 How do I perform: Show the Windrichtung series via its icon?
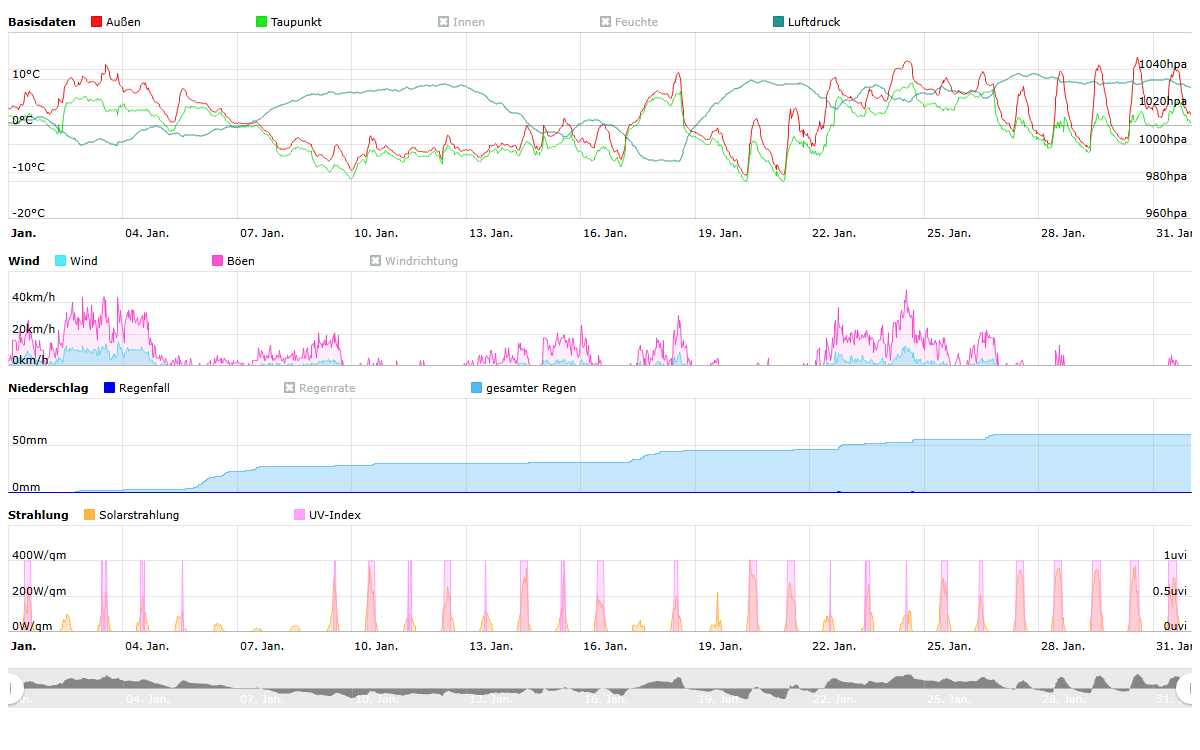coord(375,261)
